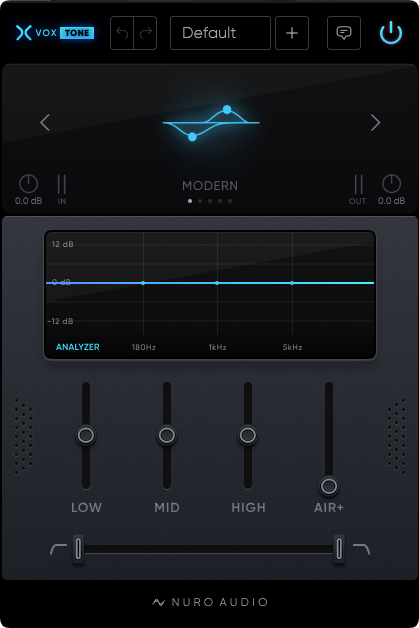Click the 5kHz EQ node
This screenshot has height=628, width=419.
[292, 283]
